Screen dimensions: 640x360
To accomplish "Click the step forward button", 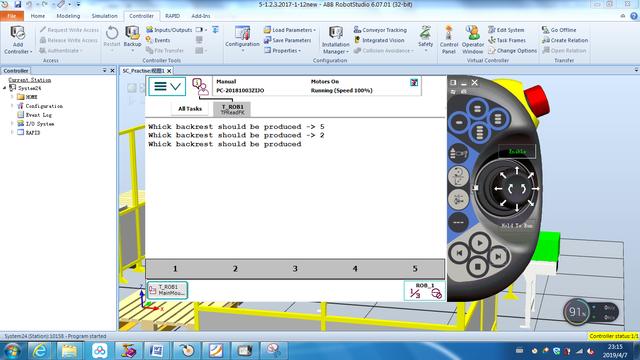I will (x=498, y=256).
